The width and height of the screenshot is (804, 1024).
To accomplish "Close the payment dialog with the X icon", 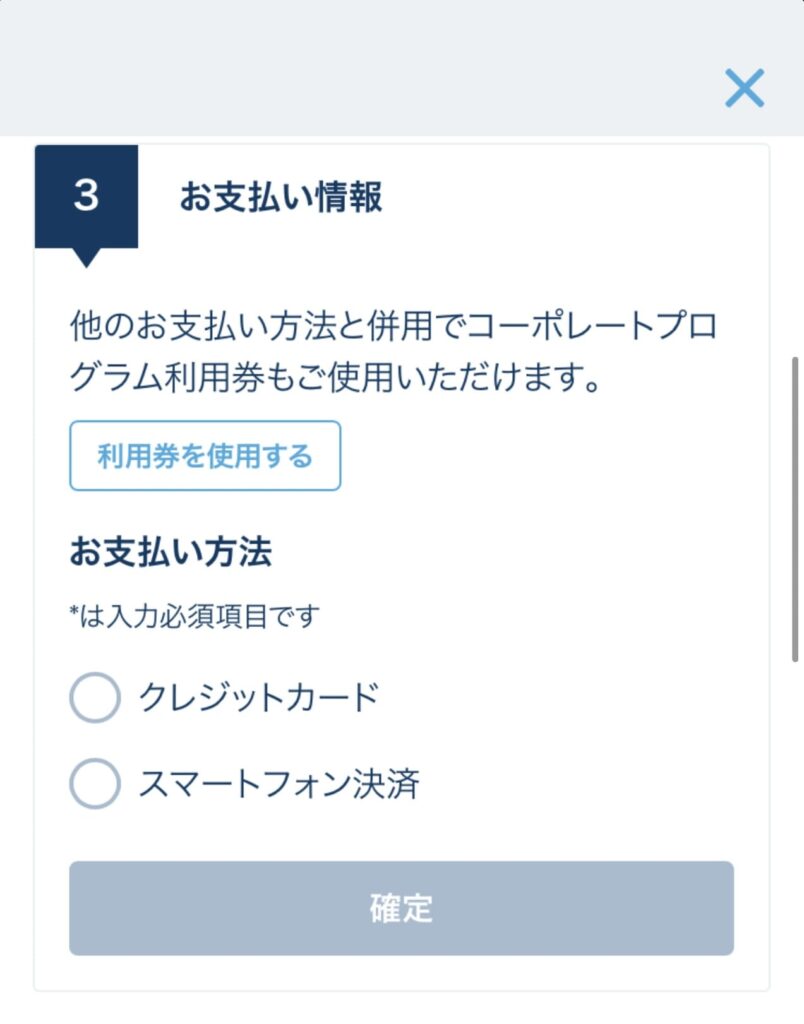I will click(x=744, y=89).
